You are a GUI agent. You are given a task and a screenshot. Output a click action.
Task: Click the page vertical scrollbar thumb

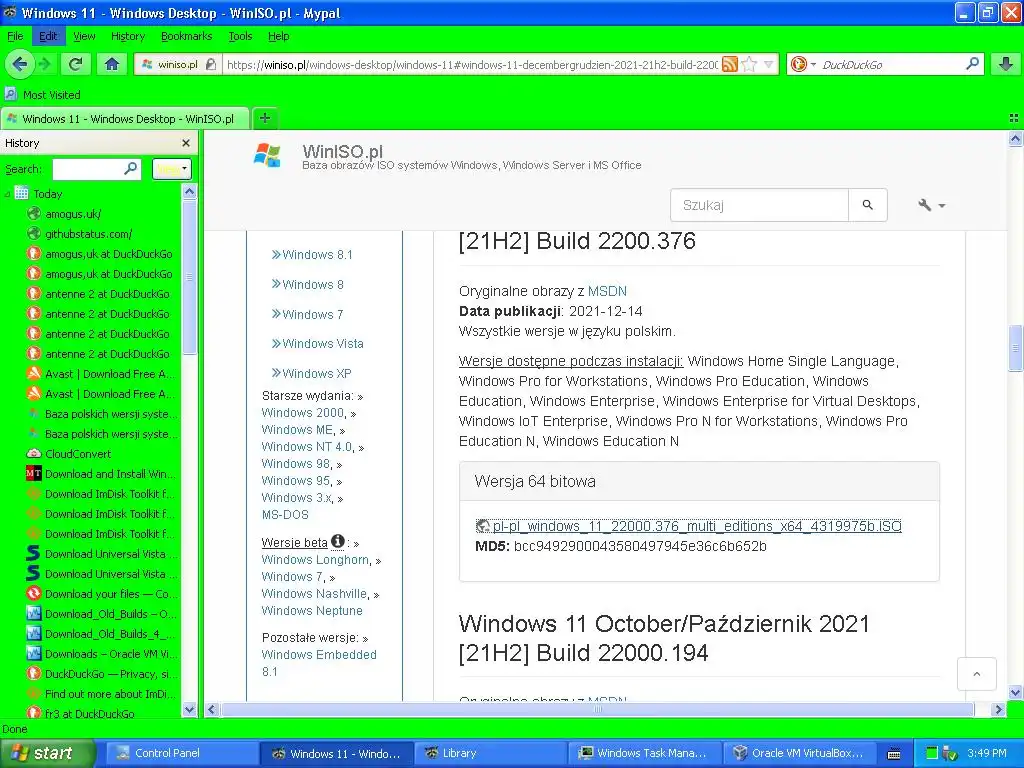1015,347
